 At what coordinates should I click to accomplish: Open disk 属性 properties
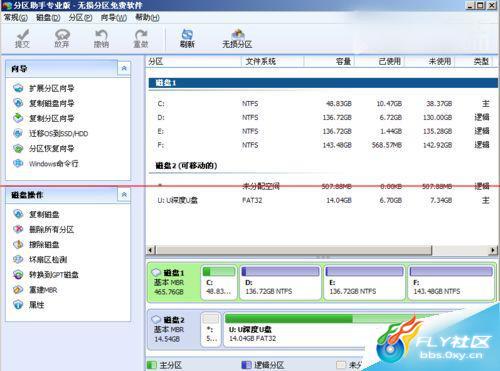tap(28, 305)
